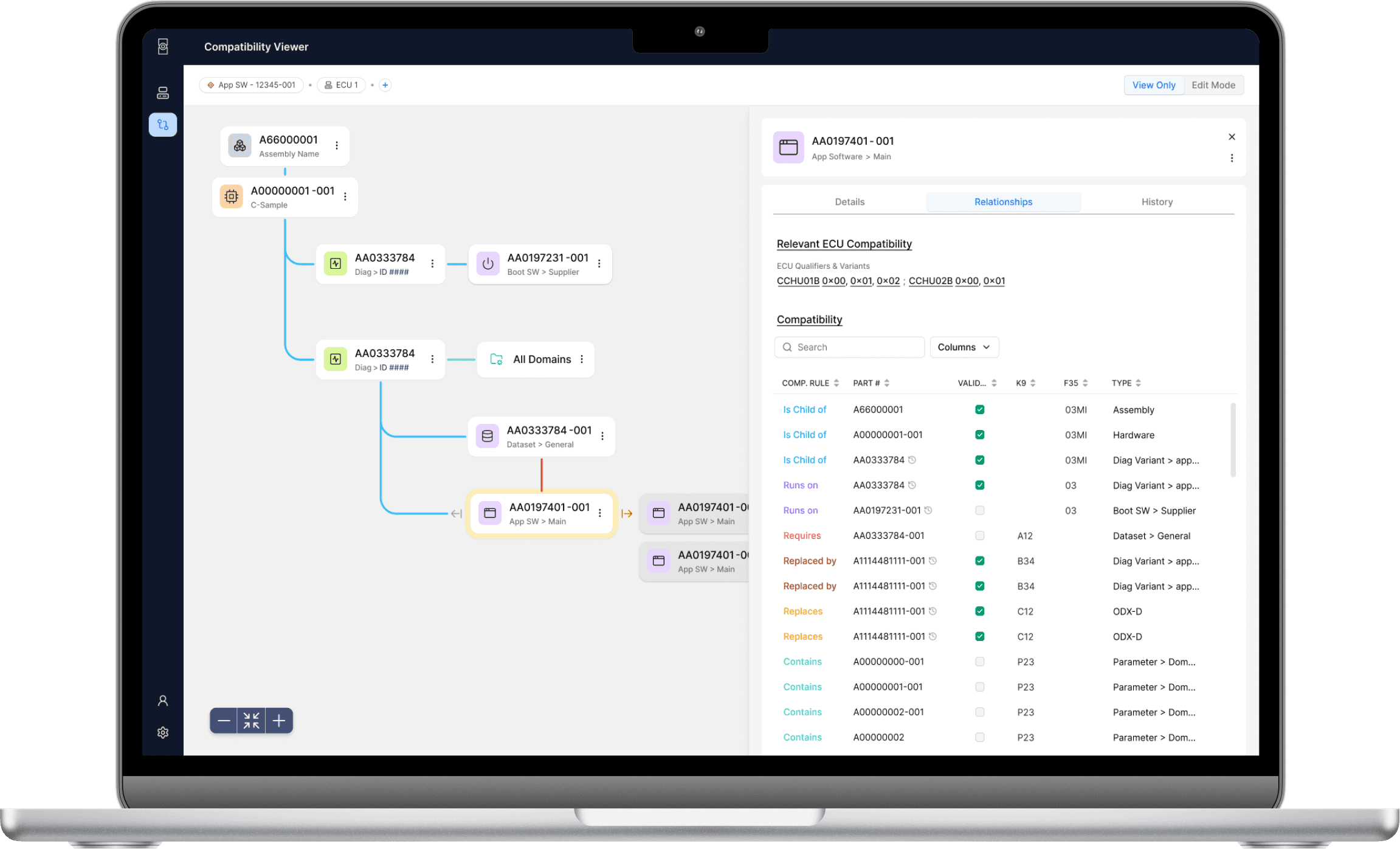
Task: Open the Columns dropdown
Action: [964, 347]
